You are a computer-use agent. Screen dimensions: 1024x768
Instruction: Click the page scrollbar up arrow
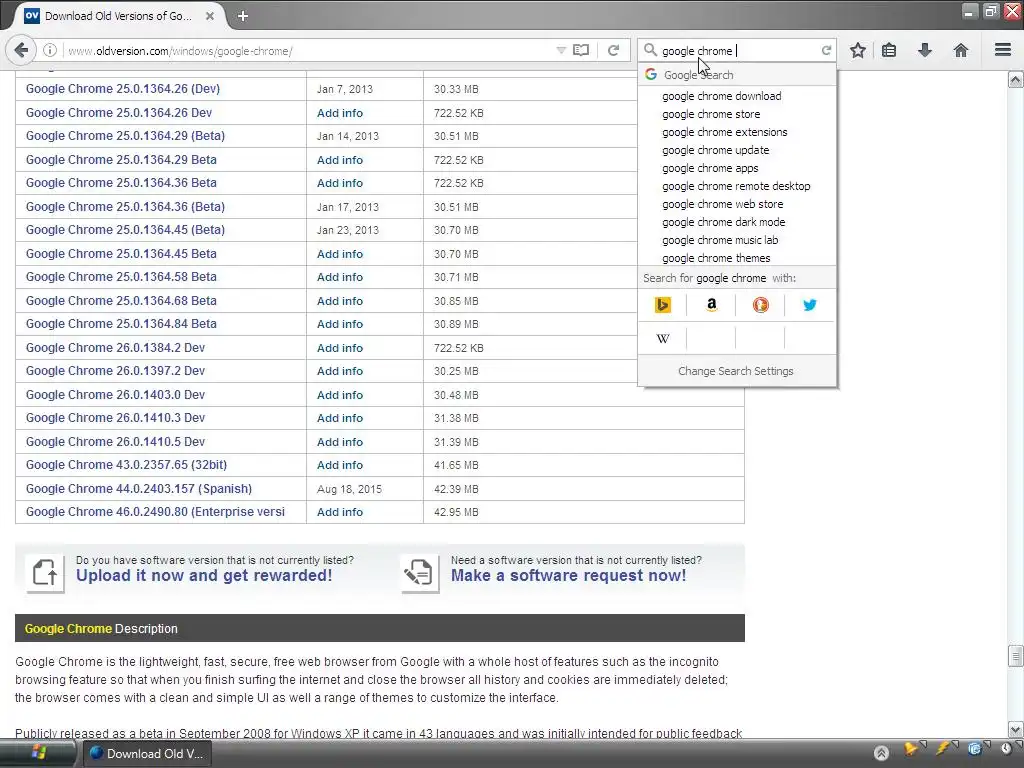coord(1015,80)
